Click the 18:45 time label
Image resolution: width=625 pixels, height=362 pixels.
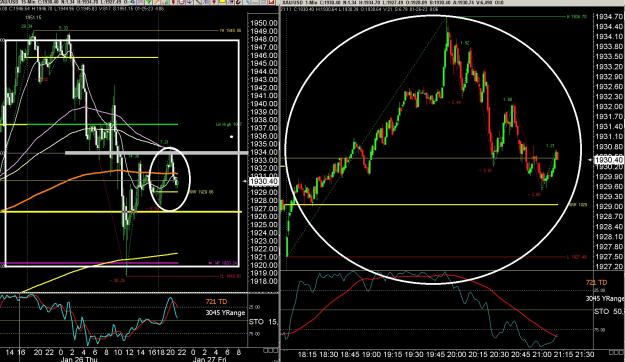[x=350, y=354]
